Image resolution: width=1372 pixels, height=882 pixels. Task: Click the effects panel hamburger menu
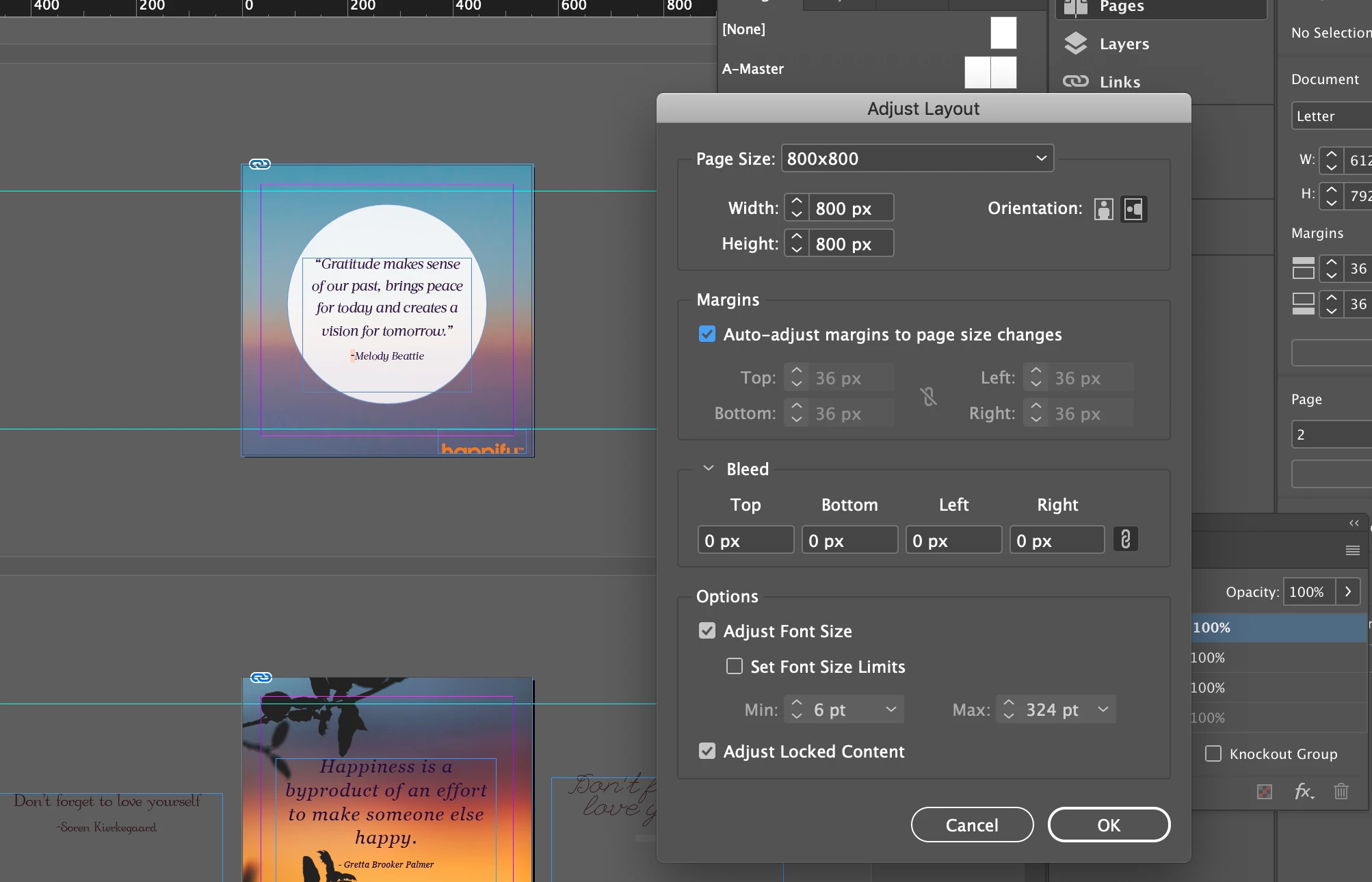[x=1352, y=550]
